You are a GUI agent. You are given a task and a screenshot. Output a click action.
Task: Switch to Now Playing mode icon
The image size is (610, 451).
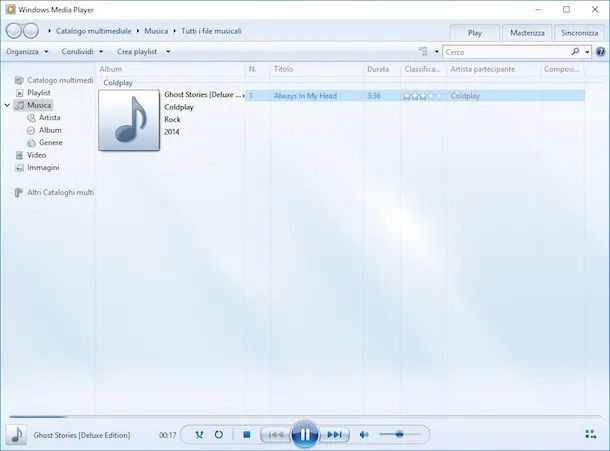tap(591, 434)
